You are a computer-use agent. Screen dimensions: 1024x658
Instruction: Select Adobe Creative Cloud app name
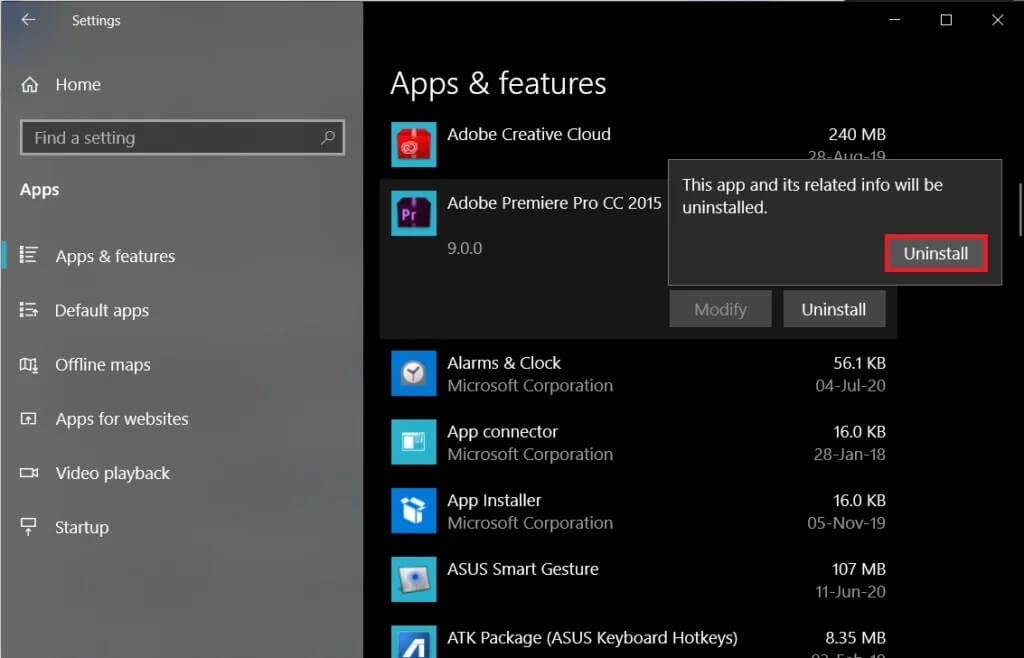[529, 134]
